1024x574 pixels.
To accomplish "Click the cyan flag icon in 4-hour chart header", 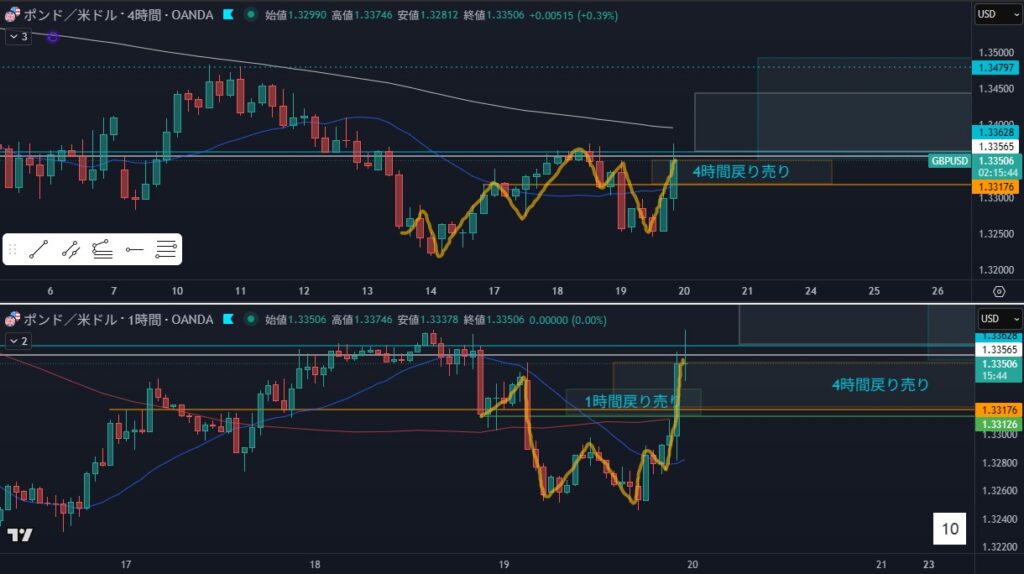I will coord(229,15).
